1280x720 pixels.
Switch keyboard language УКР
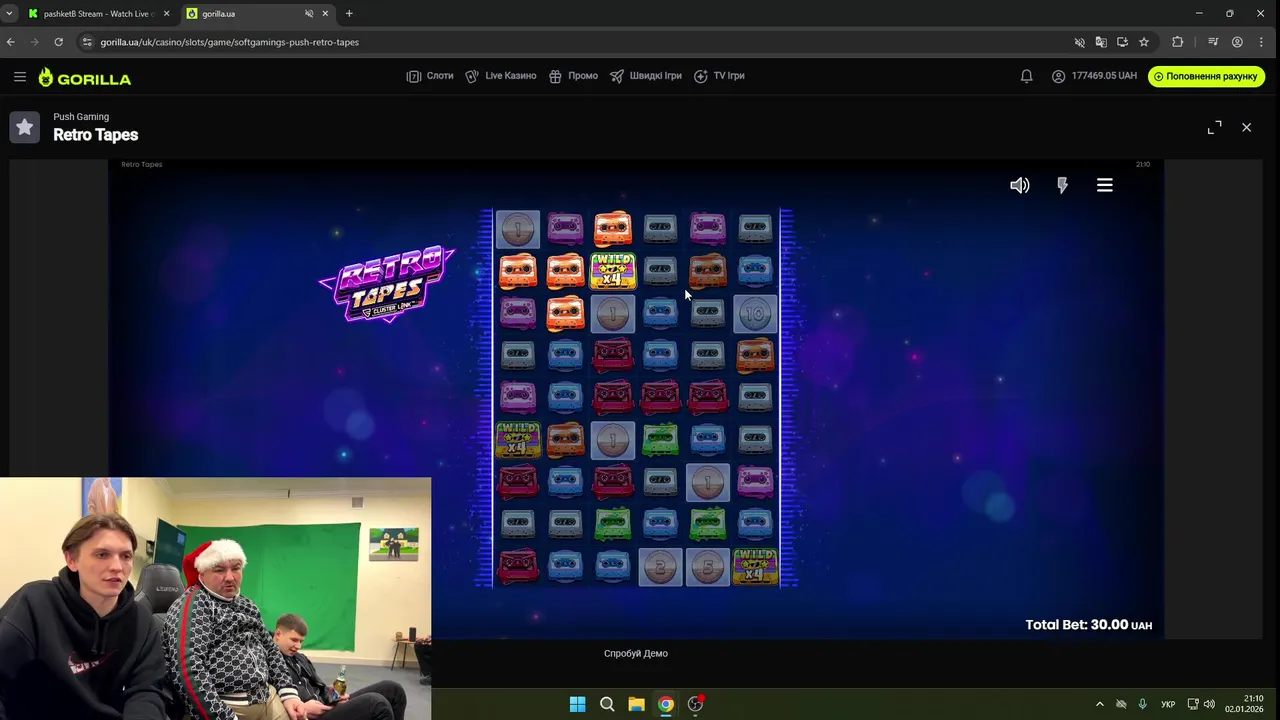(x=1168, y=704)
